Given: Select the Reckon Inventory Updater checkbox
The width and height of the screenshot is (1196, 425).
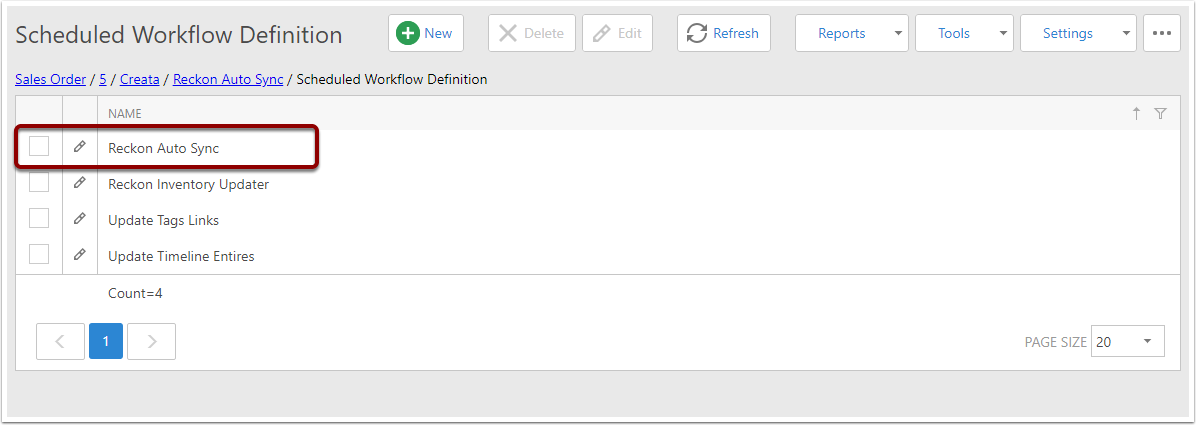Looking at the screenshot, I should [39, 182].
